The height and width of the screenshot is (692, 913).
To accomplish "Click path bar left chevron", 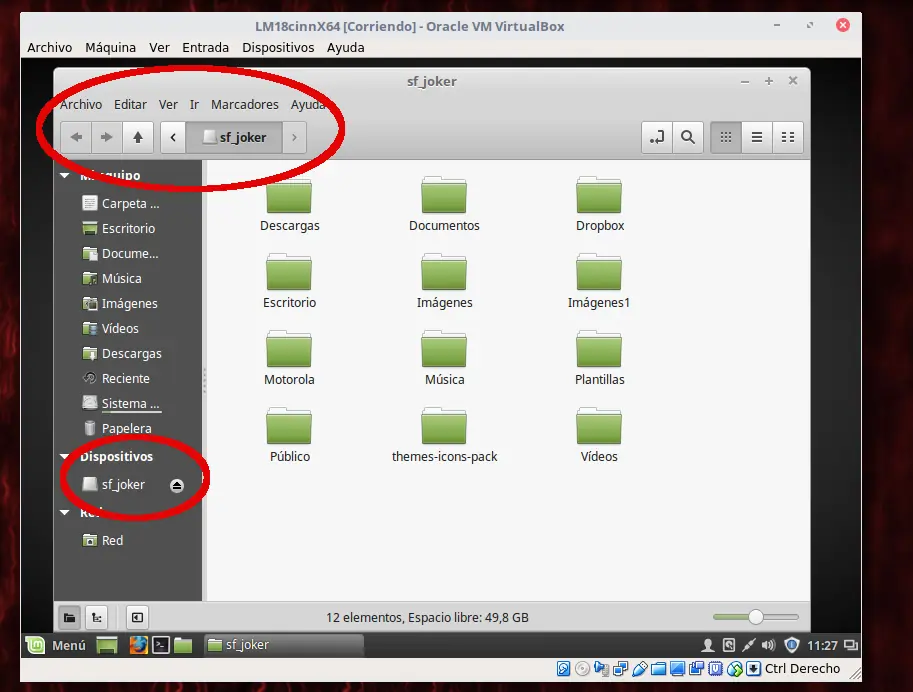I will coord(173,137).
